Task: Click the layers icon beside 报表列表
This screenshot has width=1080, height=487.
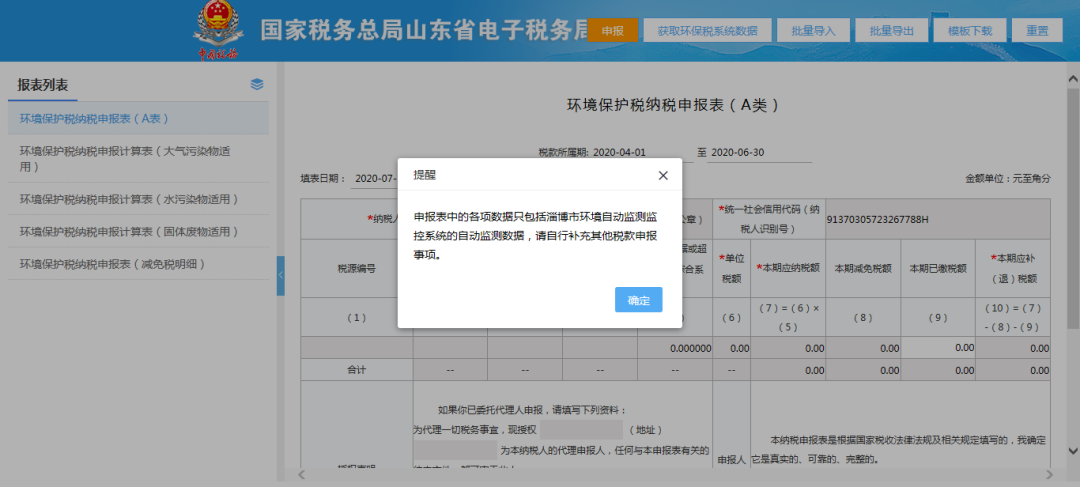Action: [257, 85]
